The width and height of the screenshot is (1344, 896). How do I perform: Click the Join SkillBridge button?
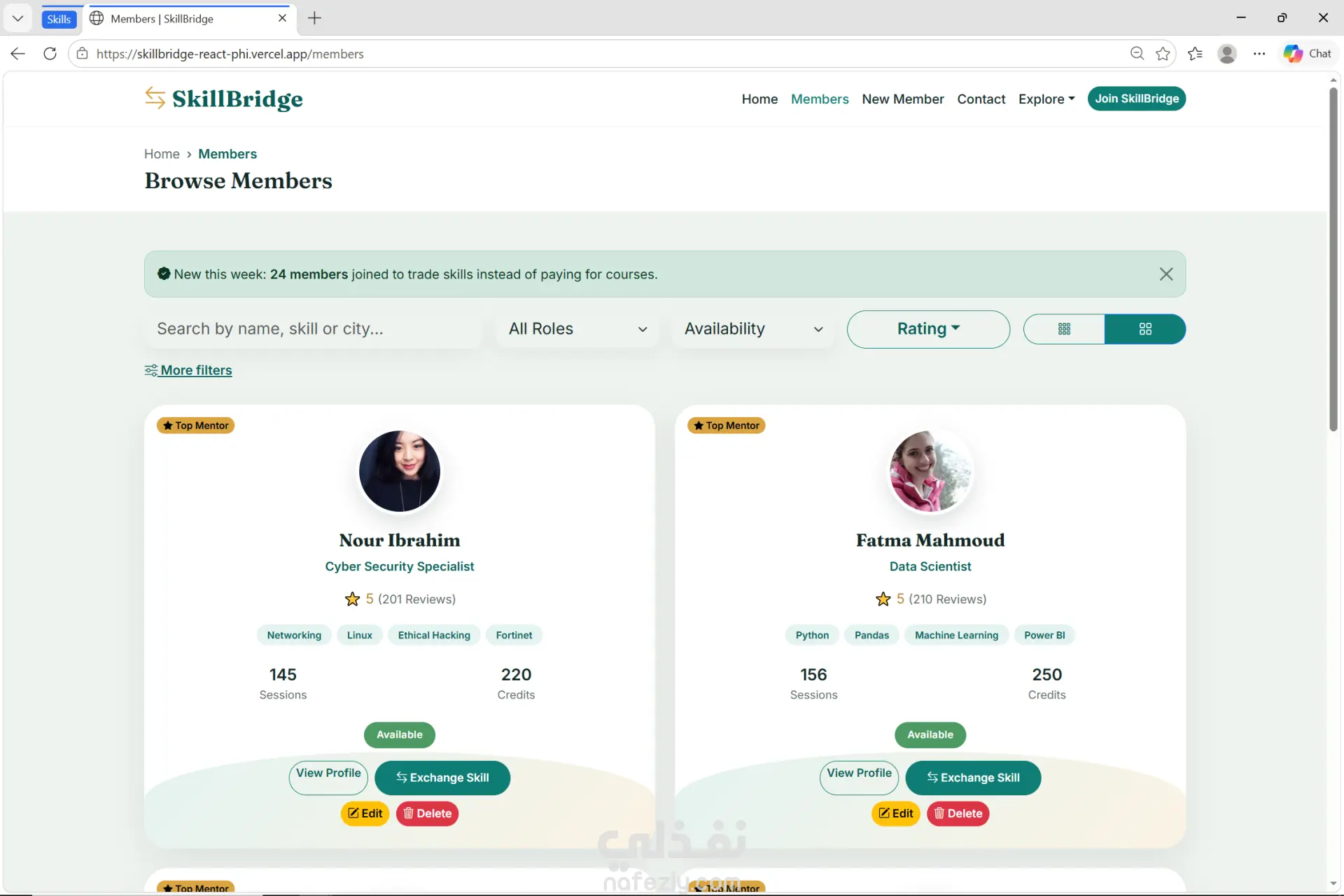(1137, 99)
